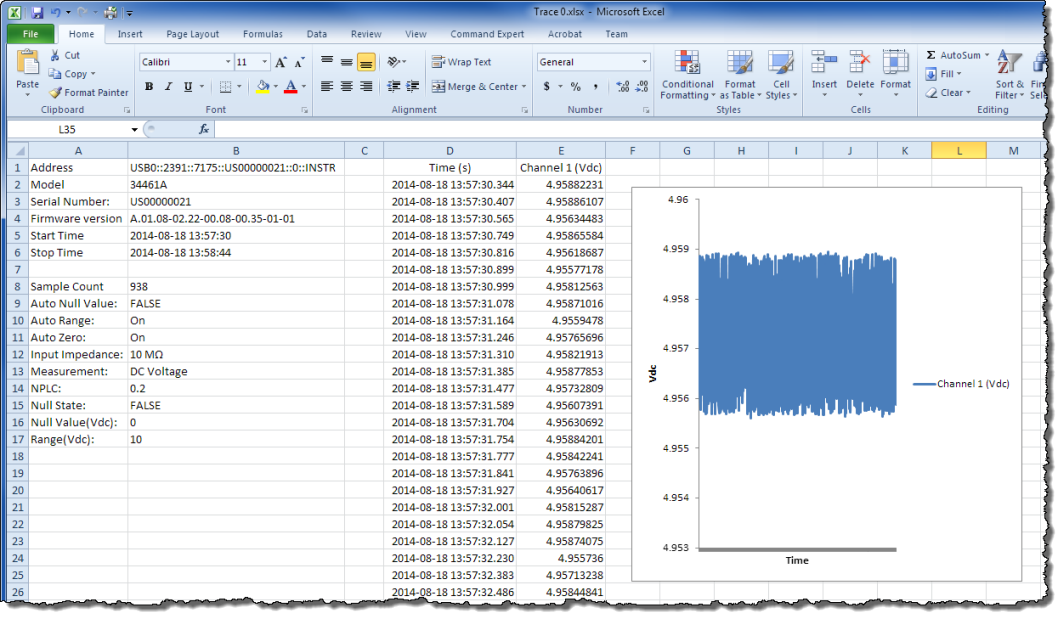
Task: Toggle Italic formatting
Action: (x=168, y=86)
